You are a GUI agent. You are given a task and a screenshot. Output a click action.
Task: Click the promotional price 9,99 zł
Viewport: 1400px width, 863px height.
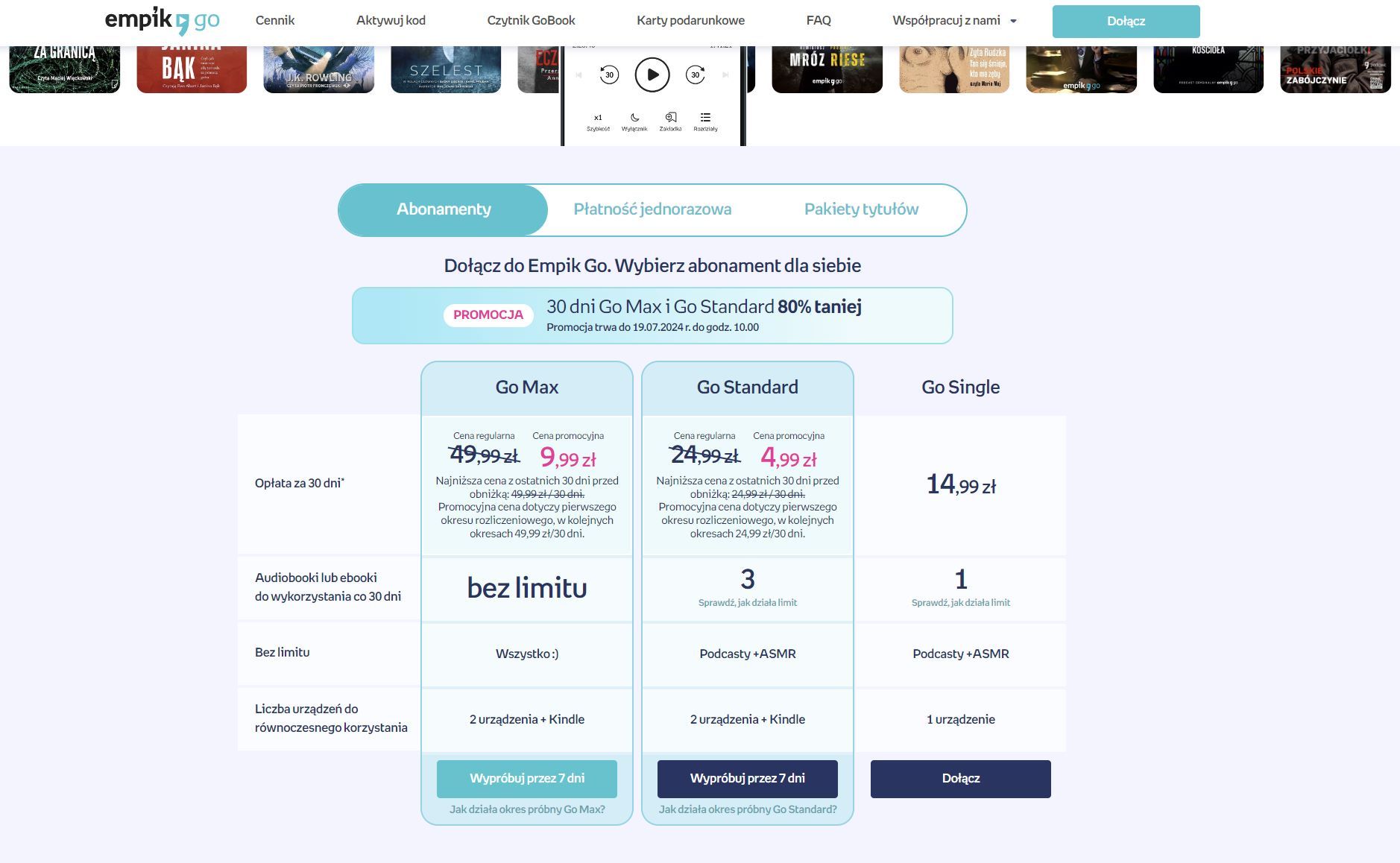568,458
